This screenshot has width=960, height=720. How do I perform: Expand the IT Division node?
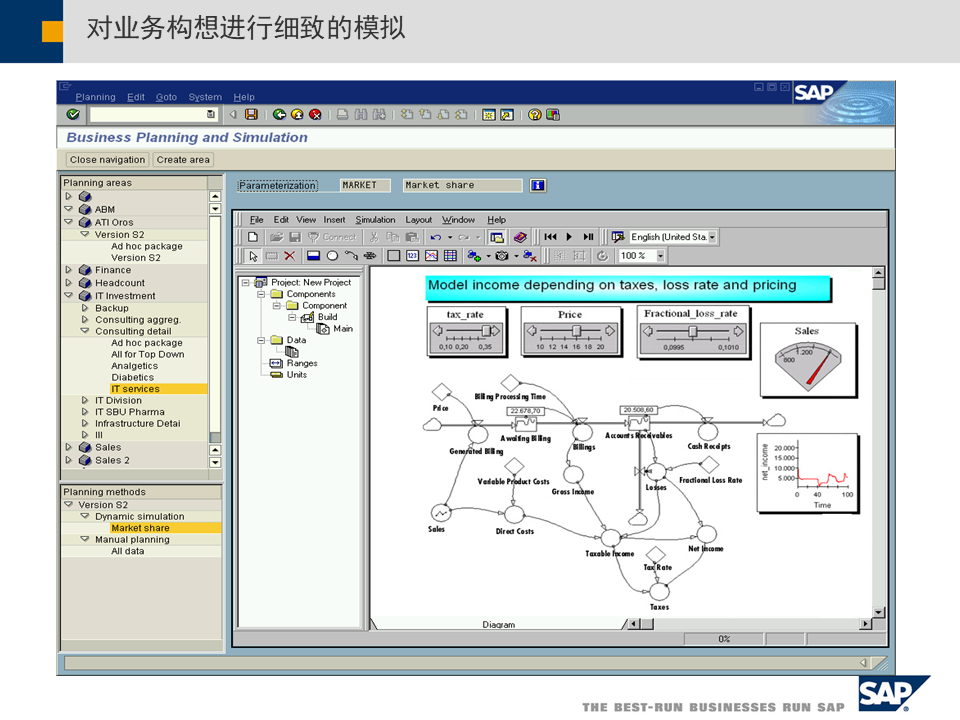point(85,400)
